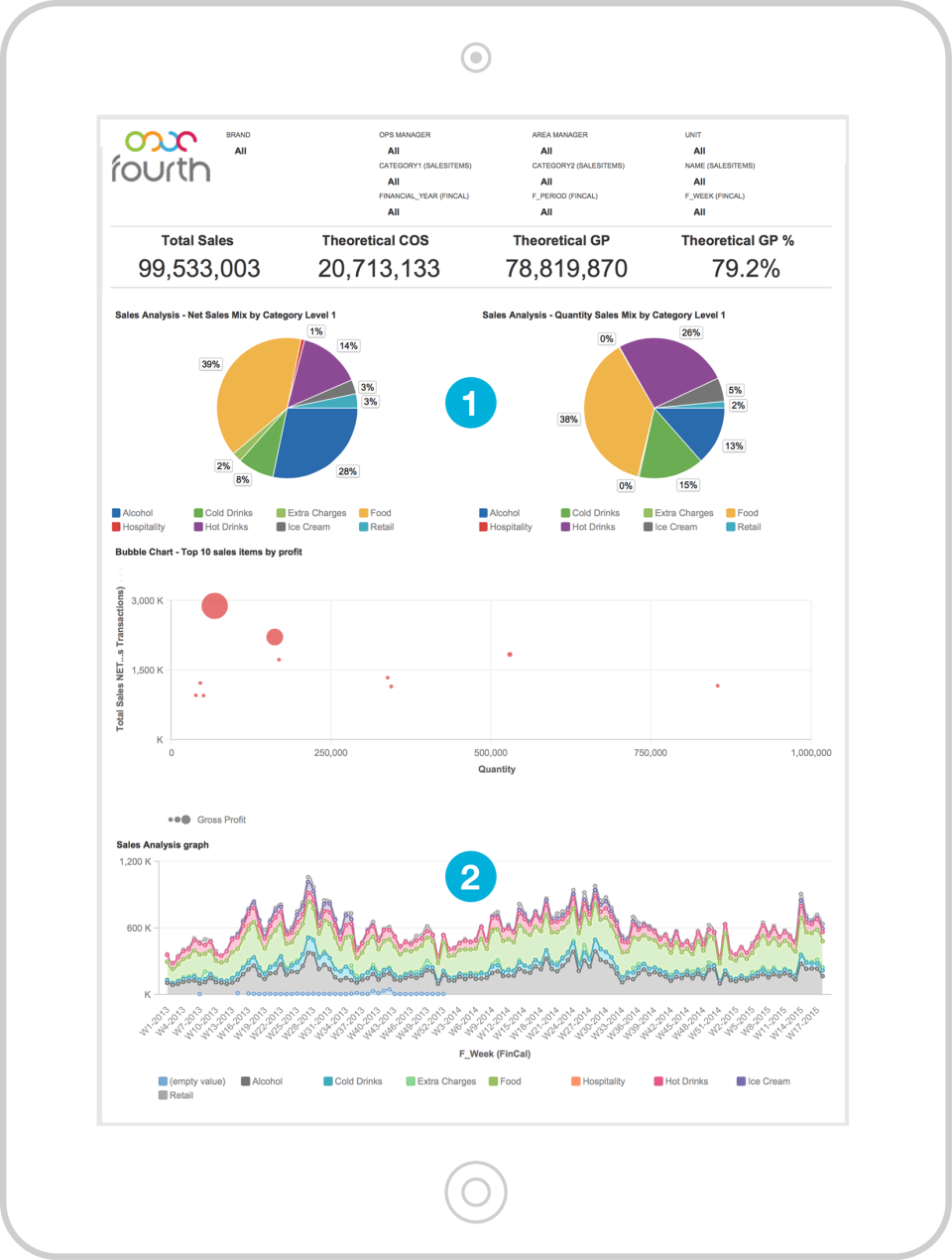Click Retail swatch in Net Sales Mix legend

click(x=364, y=527)
